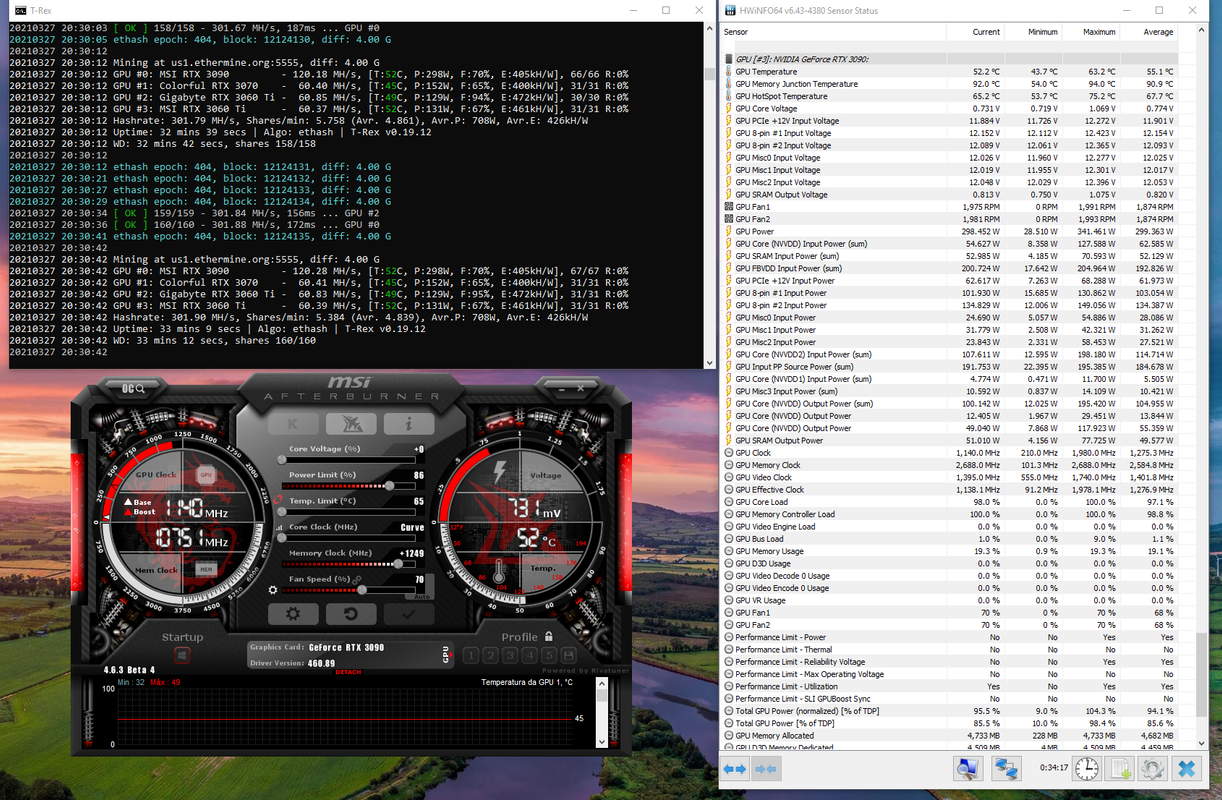Open the voltage-frequency curve editor icon
This screenshot has height=800, width=1222.
(277, 526)
